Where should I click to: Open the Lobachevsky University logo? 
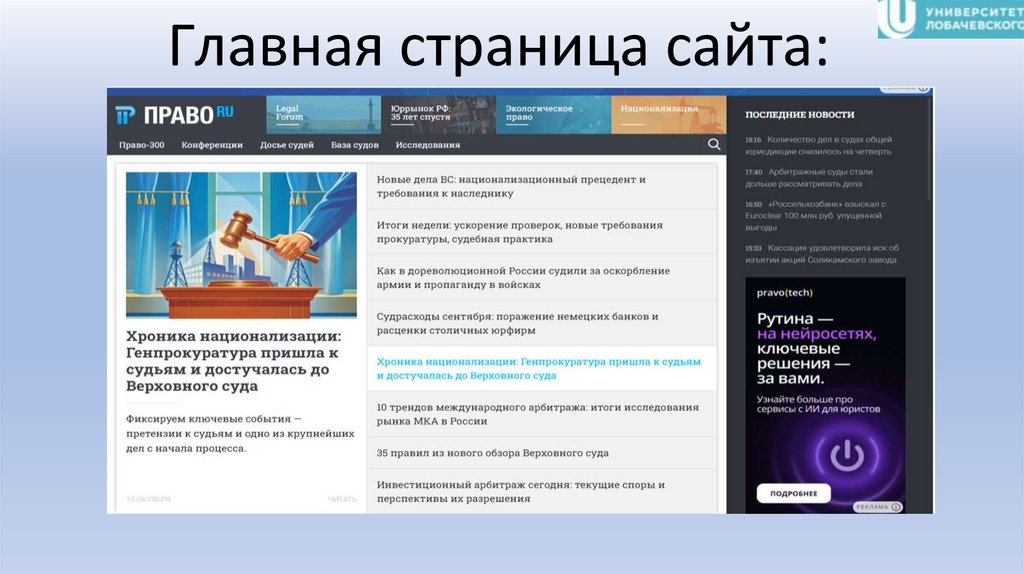[951, 18]
